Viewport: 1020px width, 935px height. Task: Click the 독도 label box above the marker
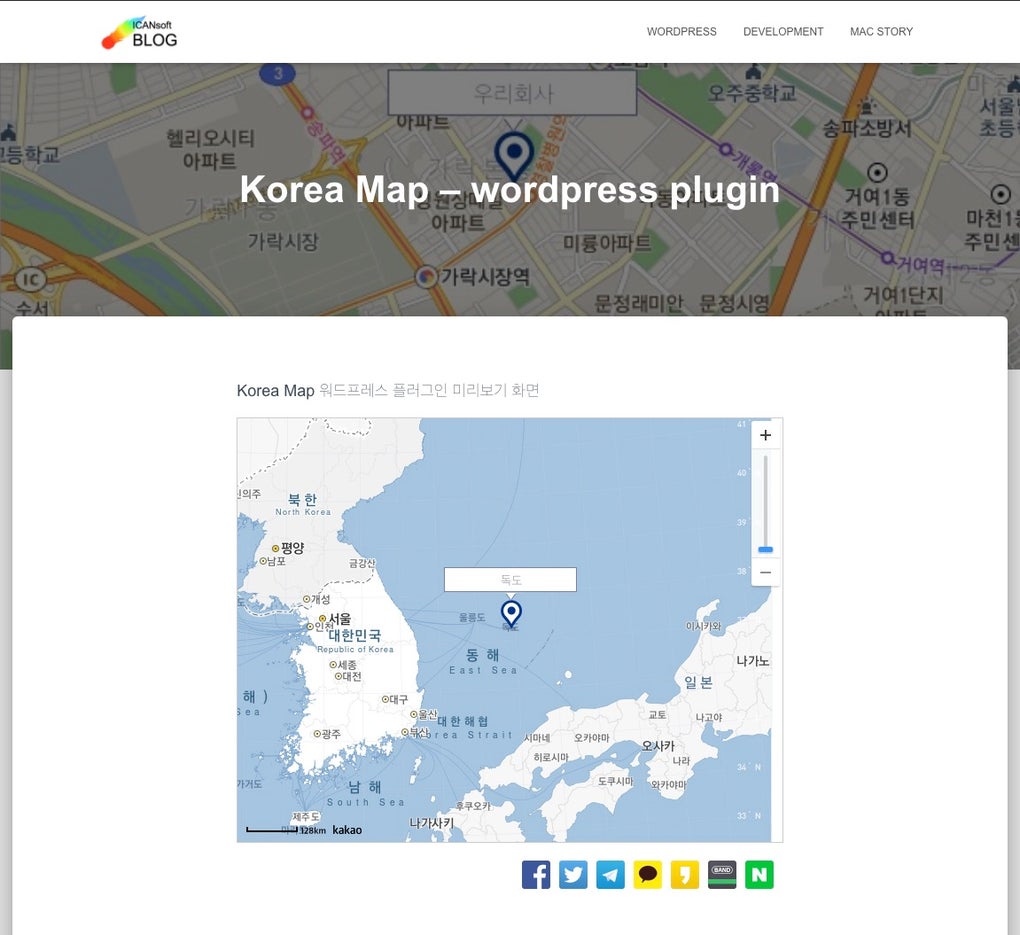[x=510, y=580]
